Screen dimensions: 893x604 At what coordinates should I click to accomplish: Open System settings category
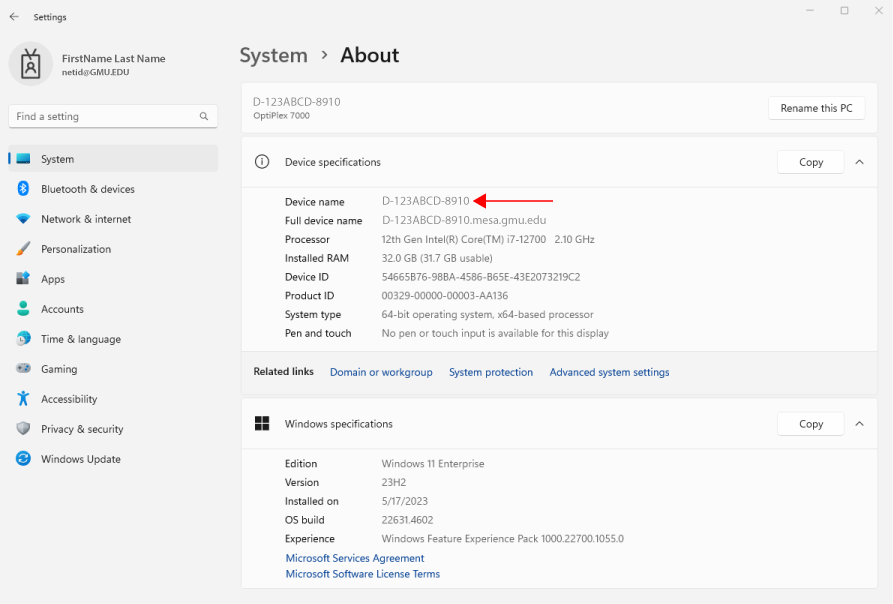click(x=113, y=159)
